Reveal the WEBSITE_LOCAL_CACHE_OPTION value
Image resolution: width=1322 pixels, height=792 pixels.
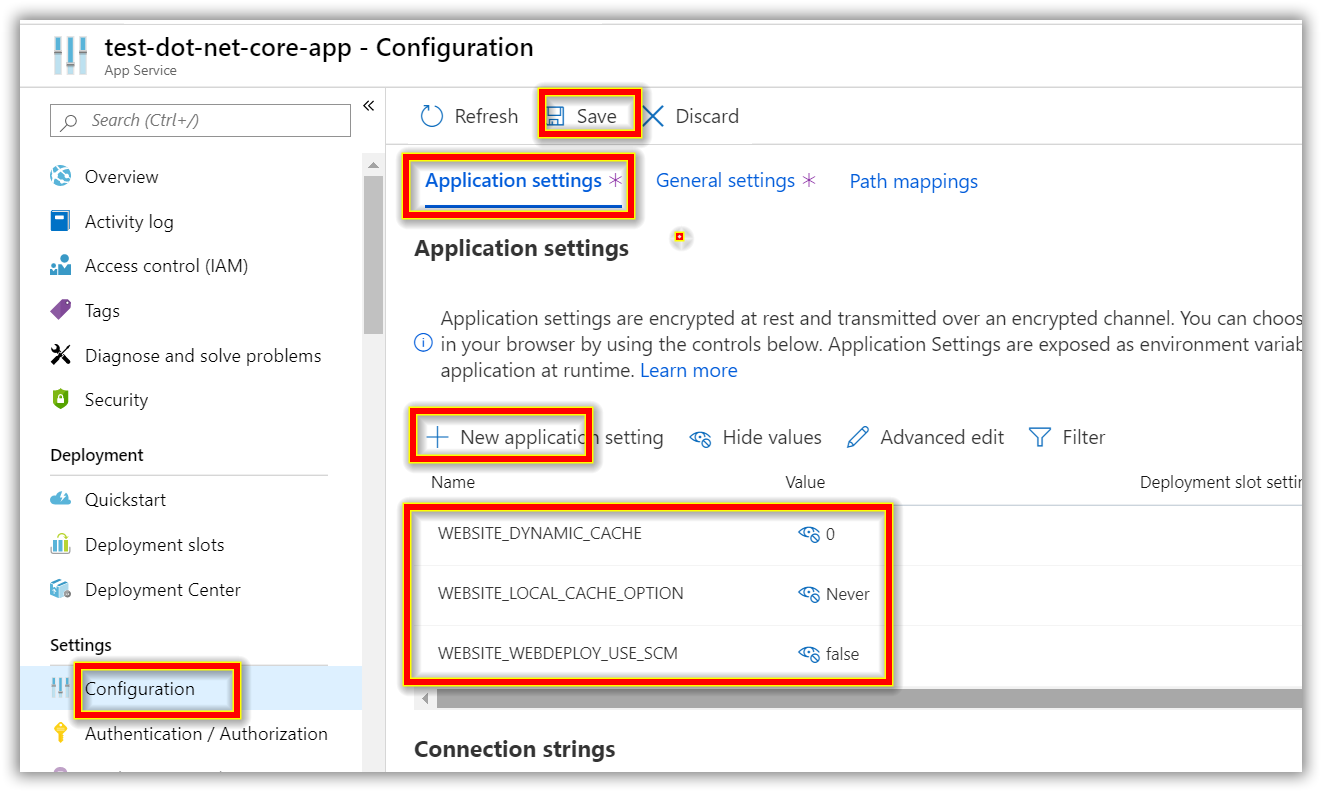click(809, 594)
